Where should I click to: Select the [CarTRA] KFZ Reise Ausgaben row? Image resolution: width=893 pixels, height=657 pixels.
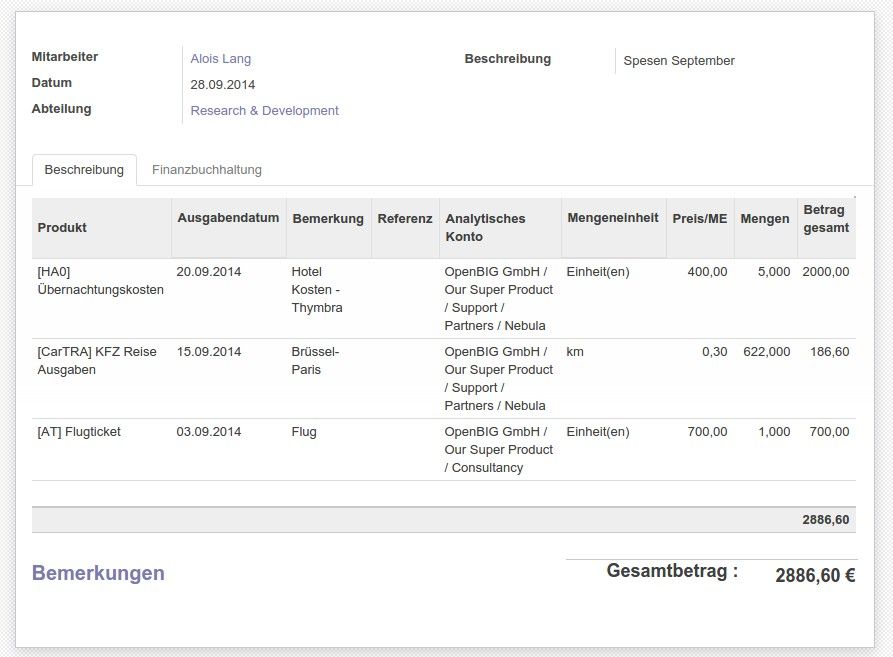point(97,361)
